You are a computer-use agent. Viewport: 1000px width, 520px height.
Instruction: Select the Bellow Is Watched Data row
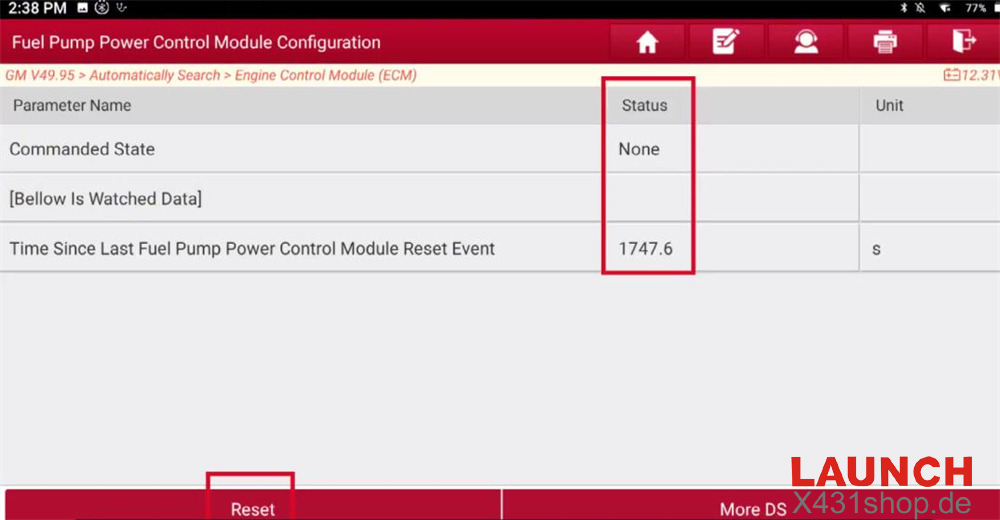click(300, 198)
